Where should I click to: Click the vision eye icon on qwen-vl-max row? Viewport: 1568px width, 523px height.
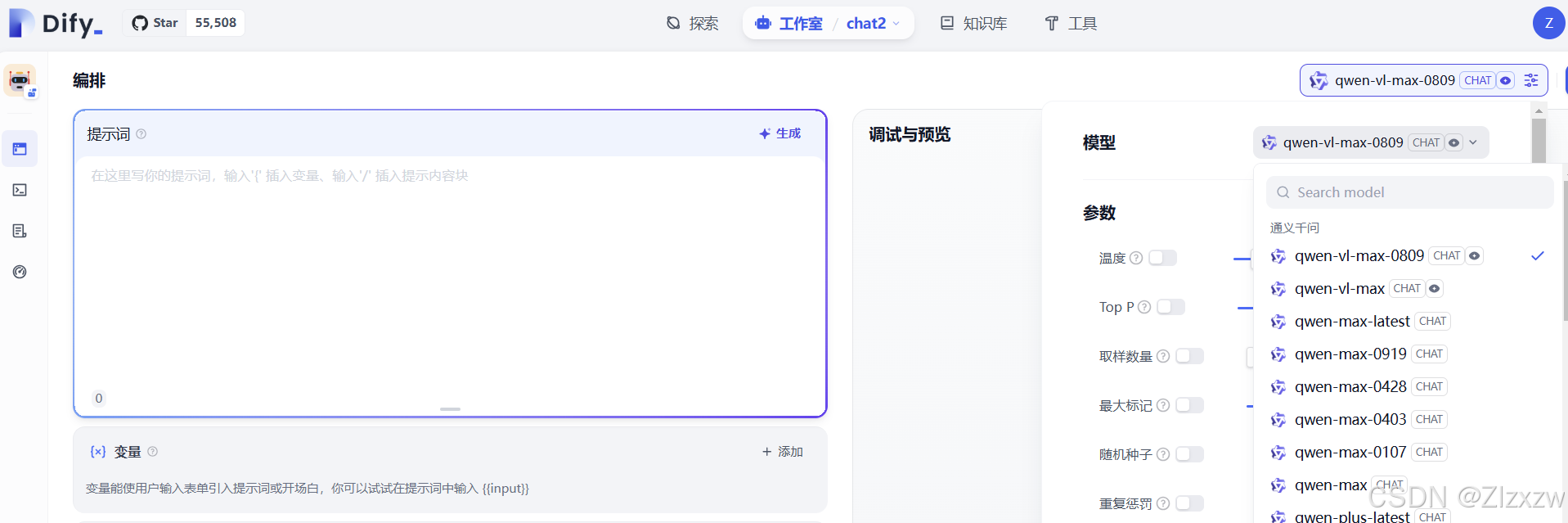pos(1434,288)
